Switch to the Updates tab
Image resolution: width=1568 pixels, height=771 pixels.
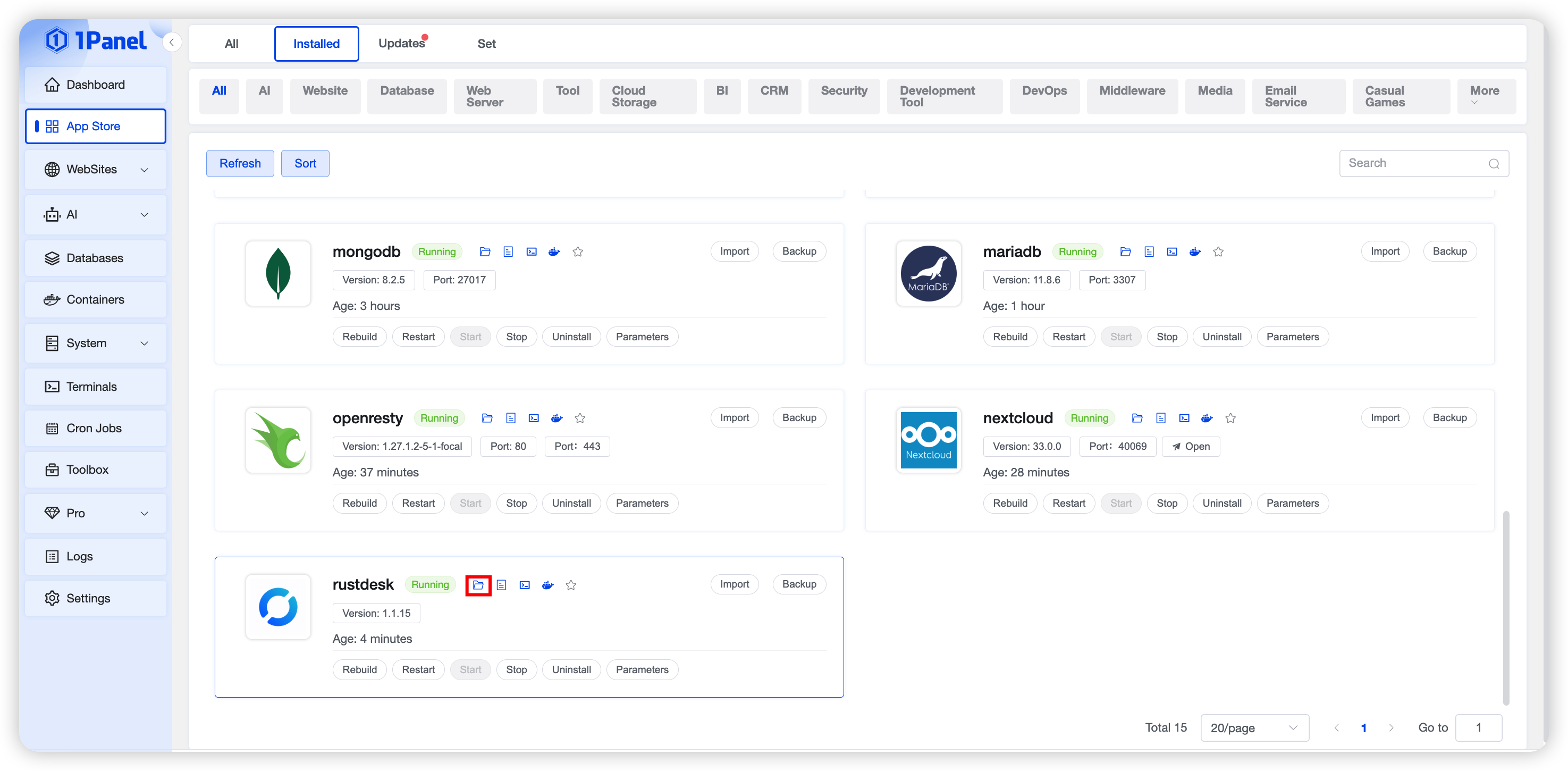(x=402, y=43)
